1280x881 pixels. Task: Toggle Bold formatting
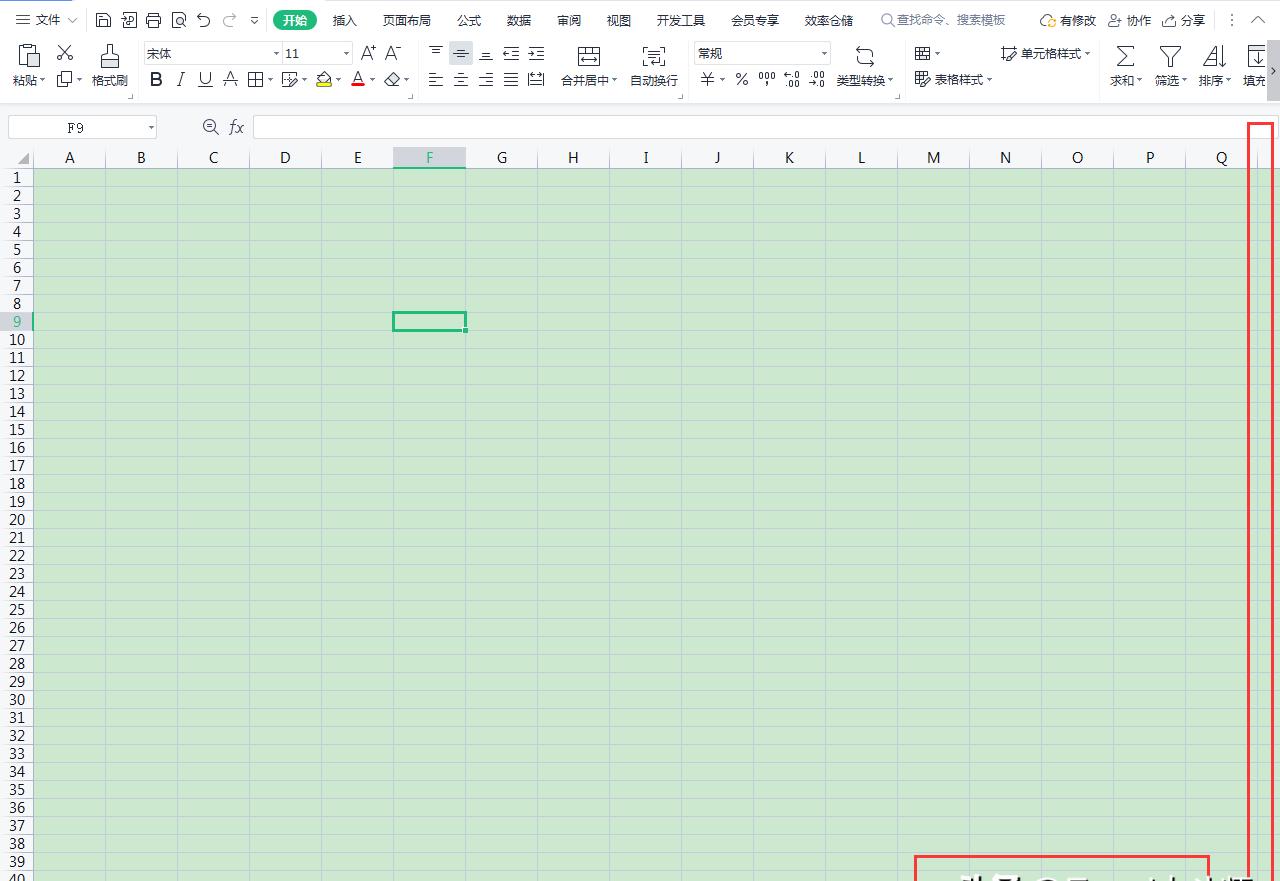(156, 79)
